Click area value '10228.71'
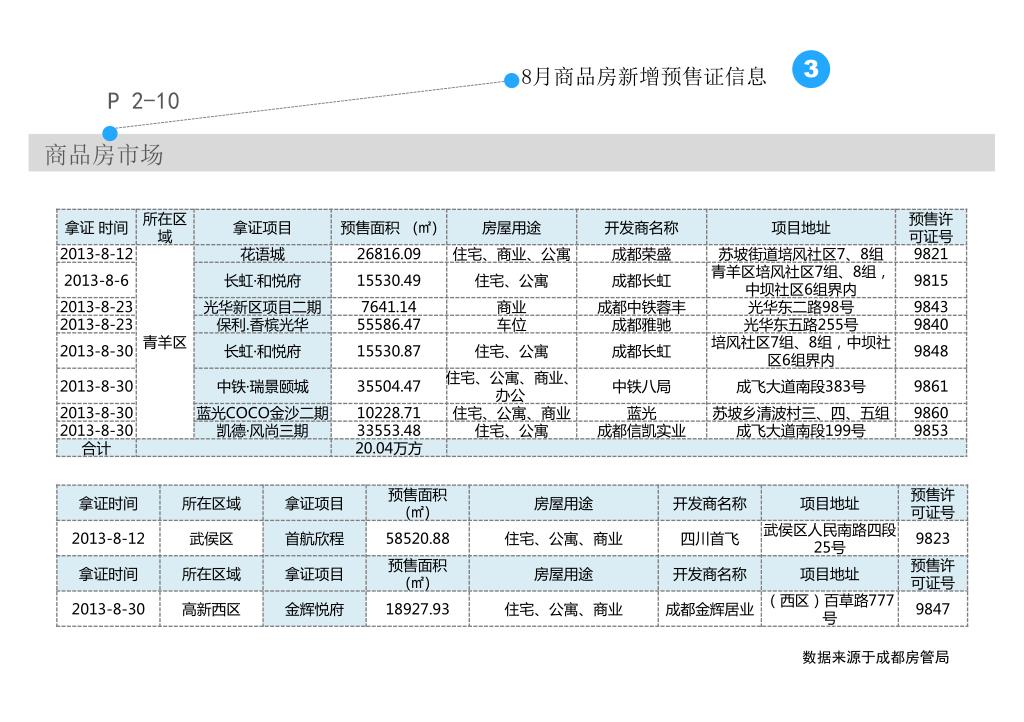This screenshot has width=1024, height=722. point(389,413)
